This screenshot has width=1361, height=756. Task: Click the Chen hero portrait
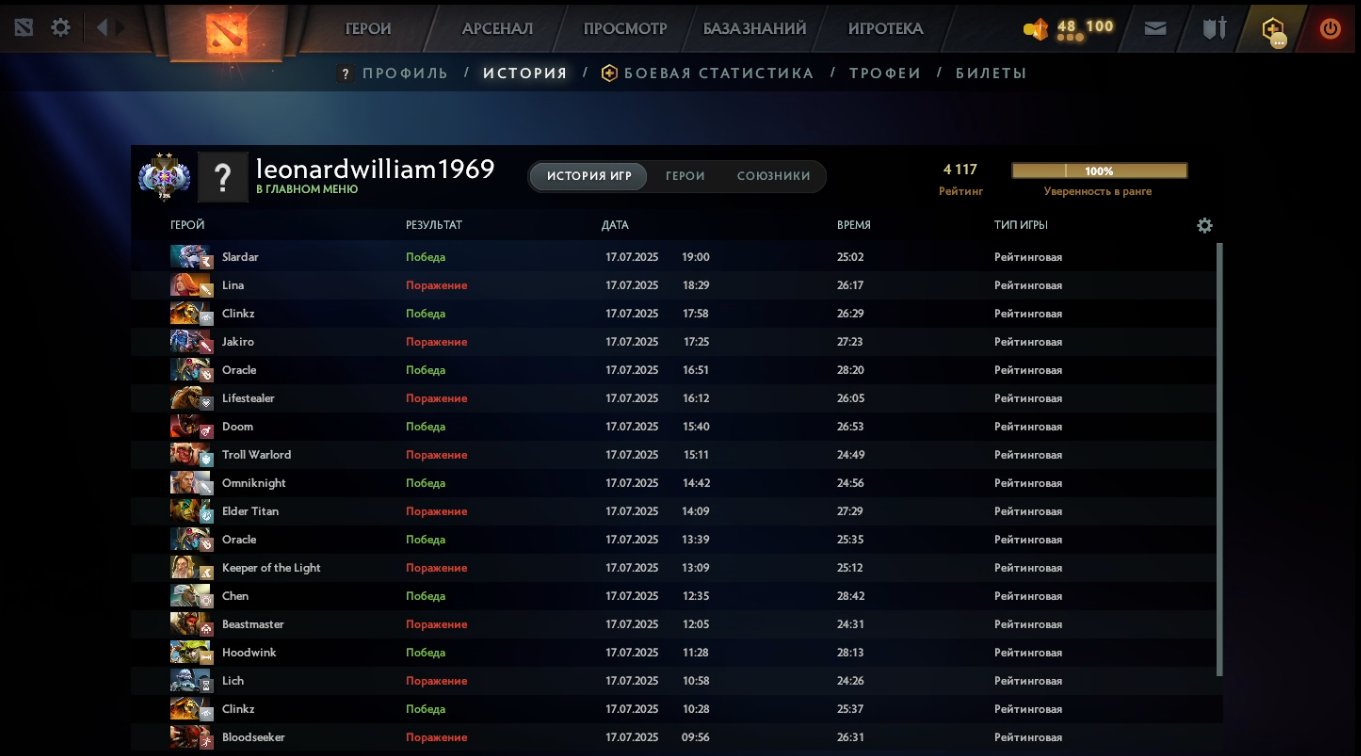click(x=191, y=596)
